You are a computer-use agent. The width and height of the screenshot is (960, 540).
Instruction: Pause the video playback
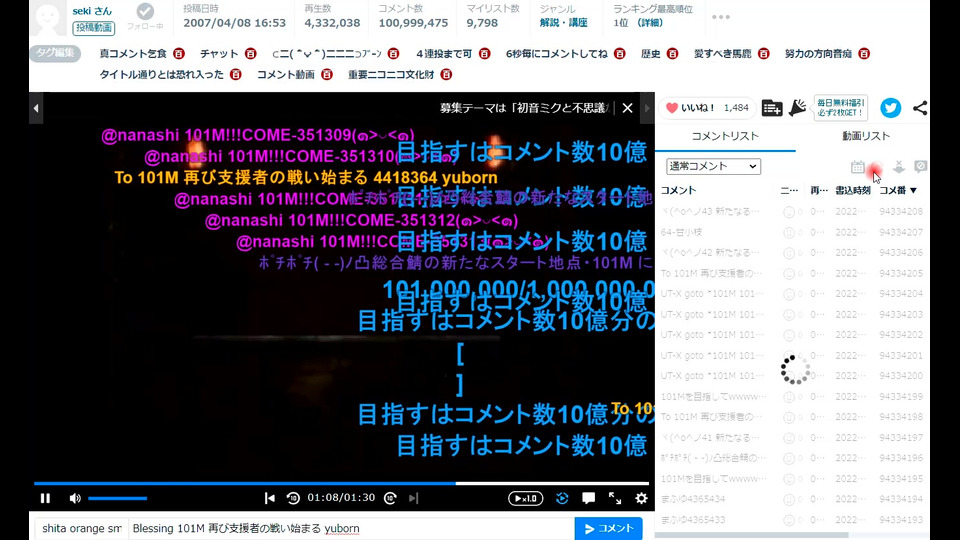pos(45,498)
